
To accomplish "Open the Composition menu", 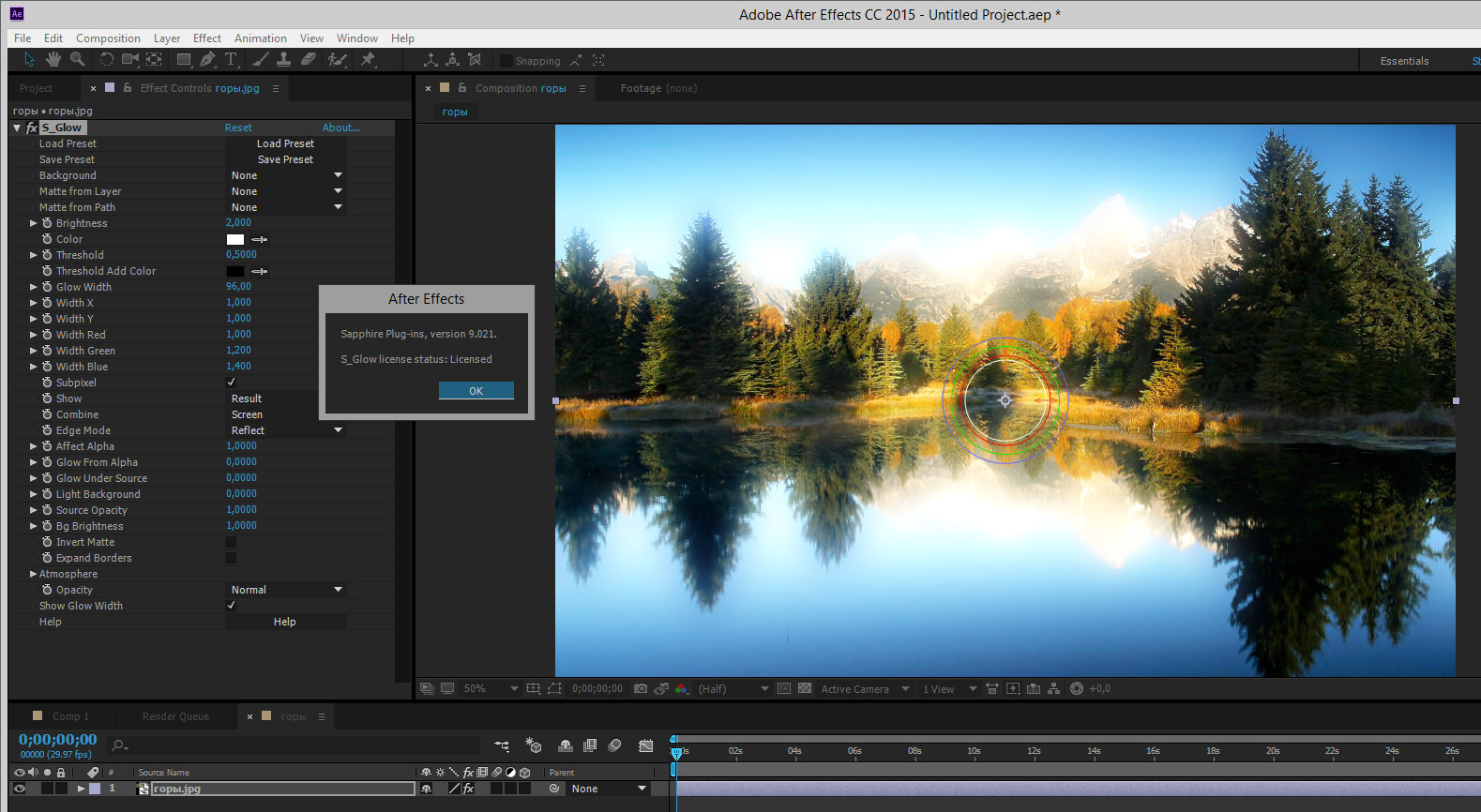I will click(108, 38).
